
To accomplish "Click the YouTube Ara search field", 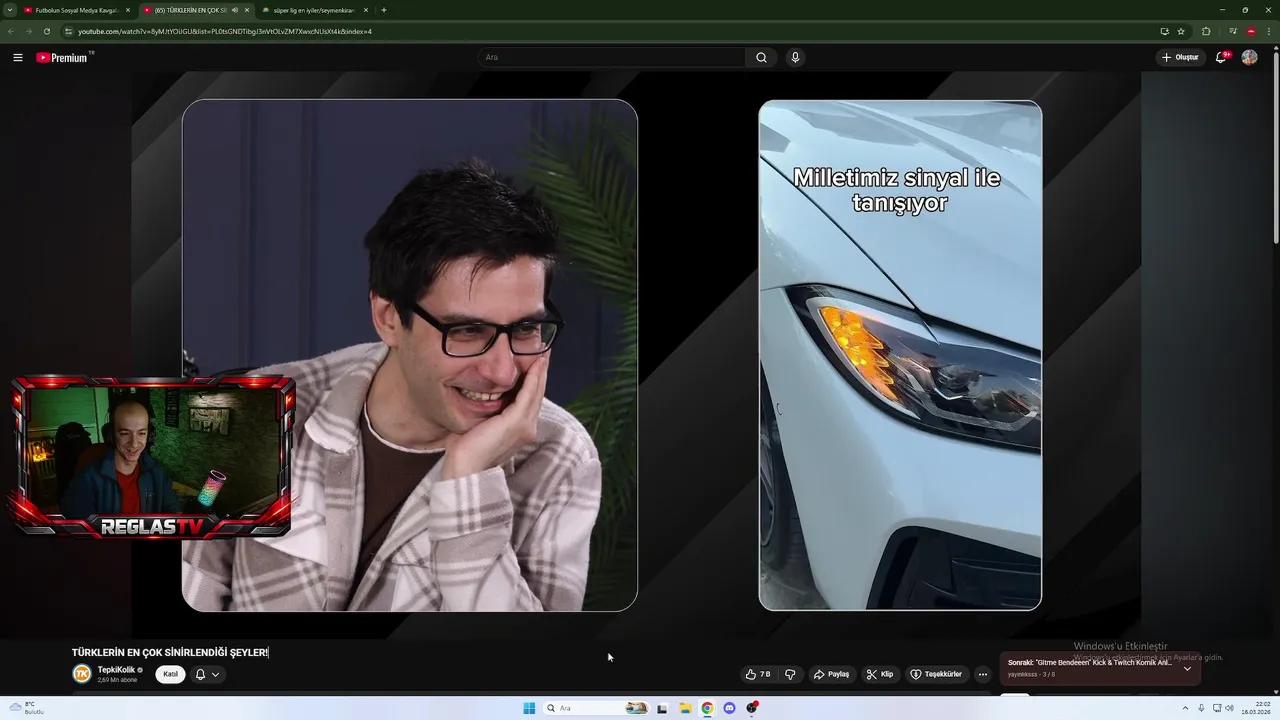I will click(611, 58).
